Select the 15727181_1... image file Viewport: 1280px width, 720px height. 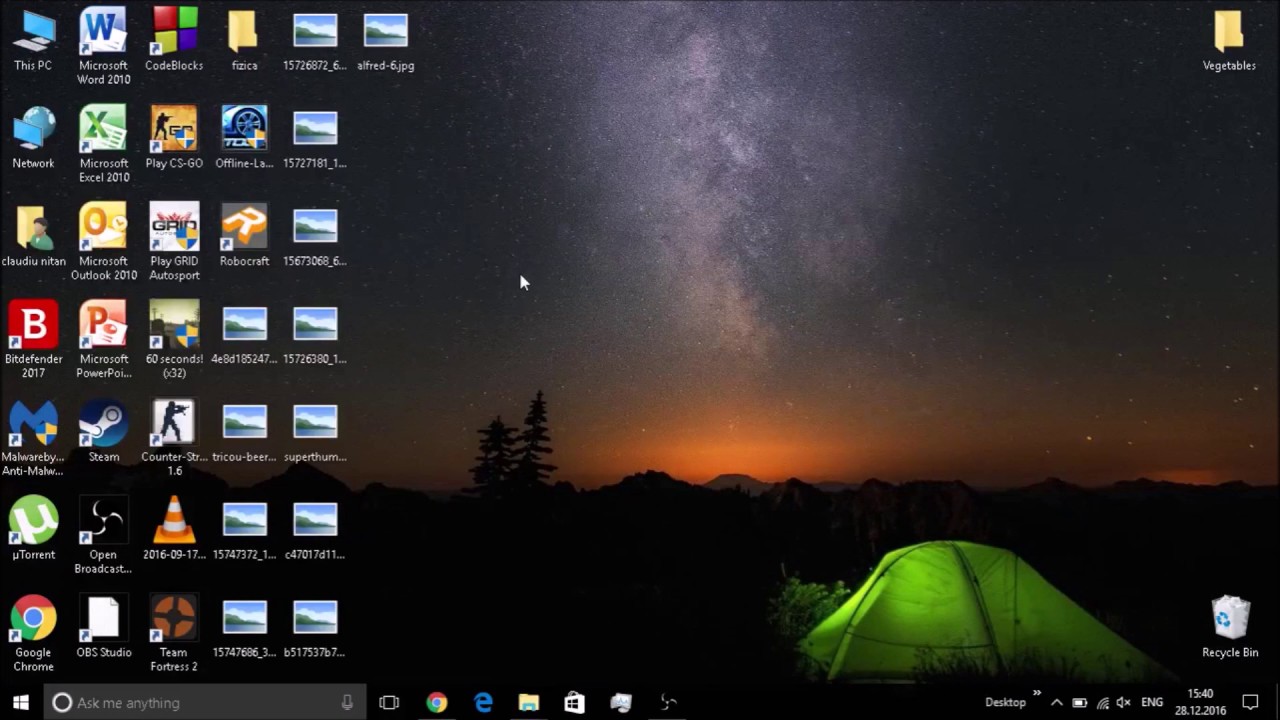(x=315, y=138)
